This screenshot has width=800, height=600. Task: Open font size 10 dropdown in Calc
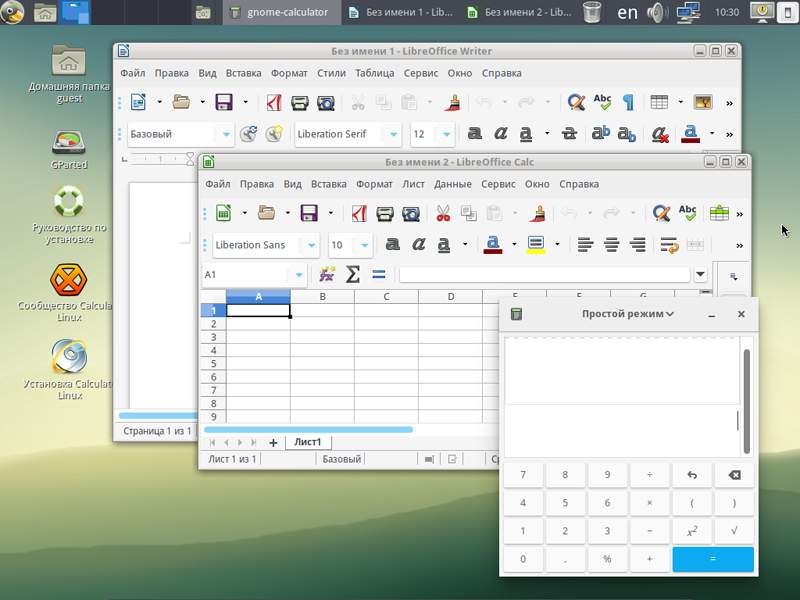(364, 245)
